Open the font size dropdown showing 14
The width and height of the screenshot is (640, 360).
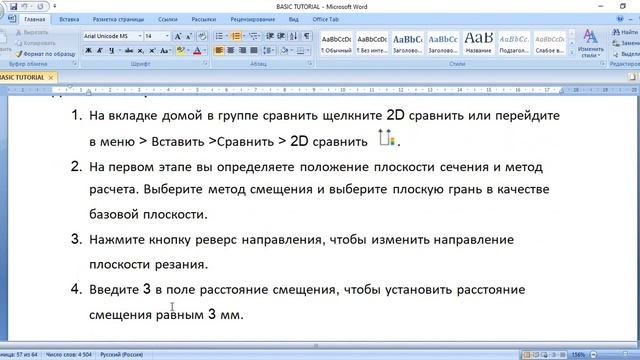tap(167, 36)
